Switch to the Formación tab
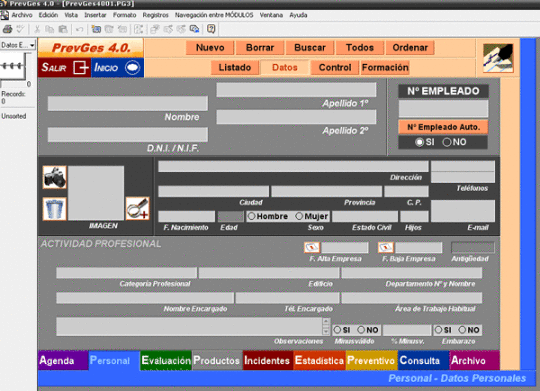 (385, 68)
